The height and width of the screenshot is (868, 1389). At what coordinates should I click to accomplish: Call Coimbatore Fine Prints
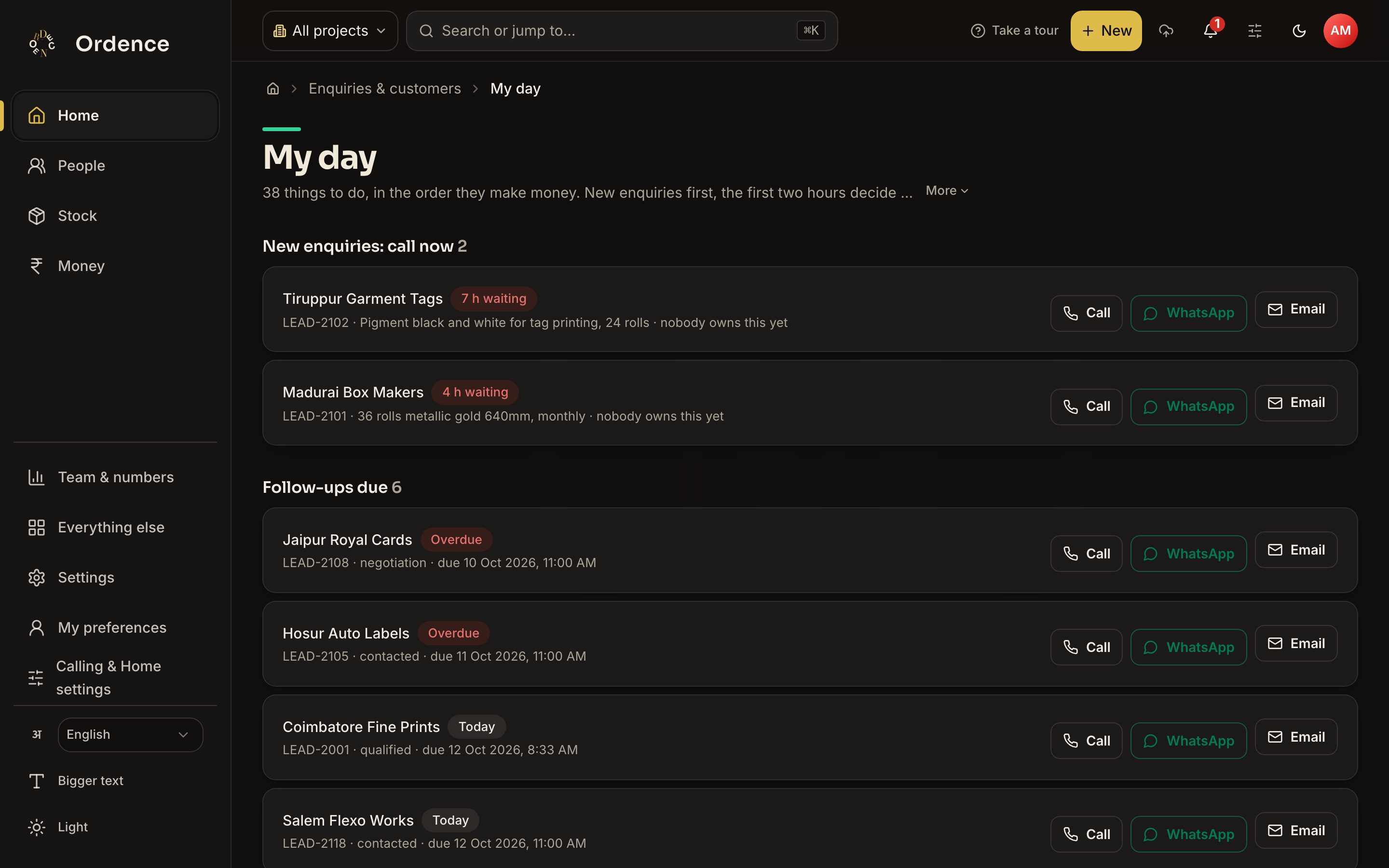[x=1086, y=741]
